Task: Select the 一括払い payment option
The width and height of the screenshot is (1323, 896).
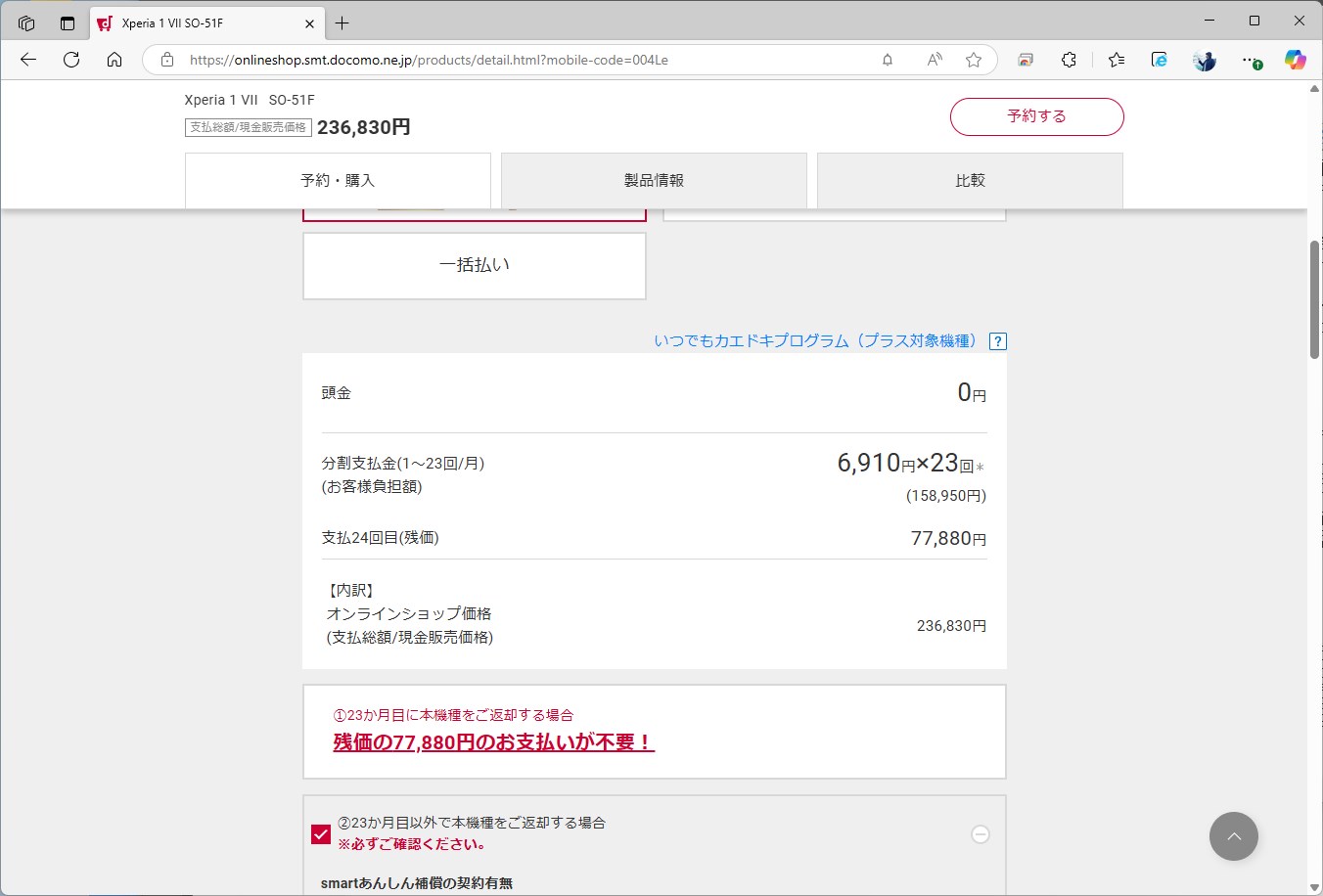Action: 474,265
